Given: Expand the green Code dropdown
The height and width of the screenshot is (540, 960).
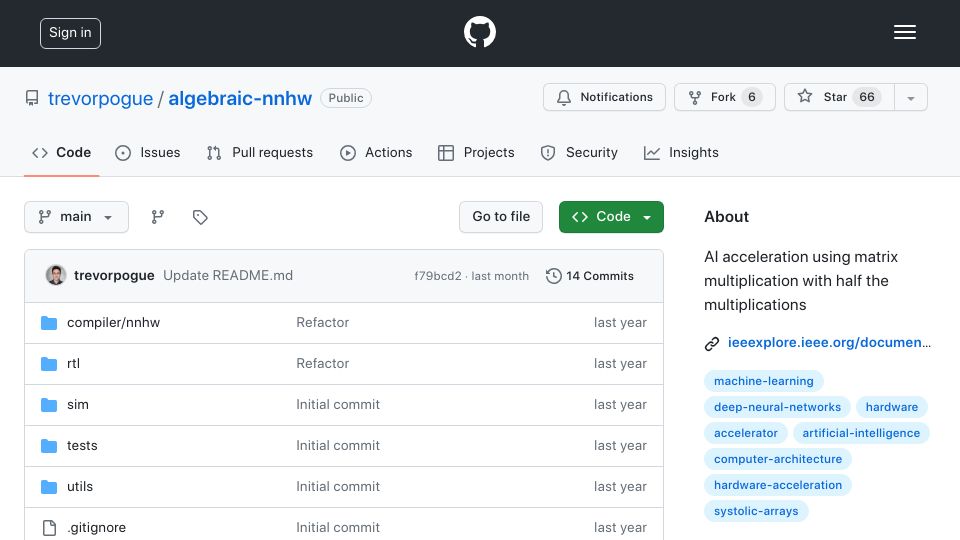Looking at the screenshot, I should coord(611,217).
